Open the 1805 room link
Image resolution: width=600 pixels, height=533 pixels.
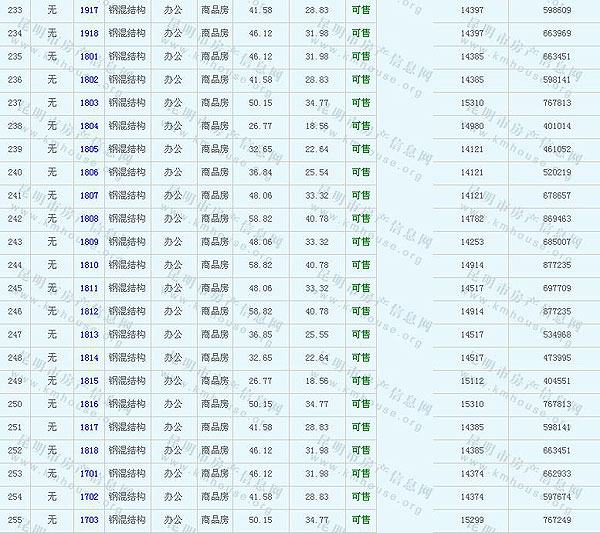click(x=89, y=149)
